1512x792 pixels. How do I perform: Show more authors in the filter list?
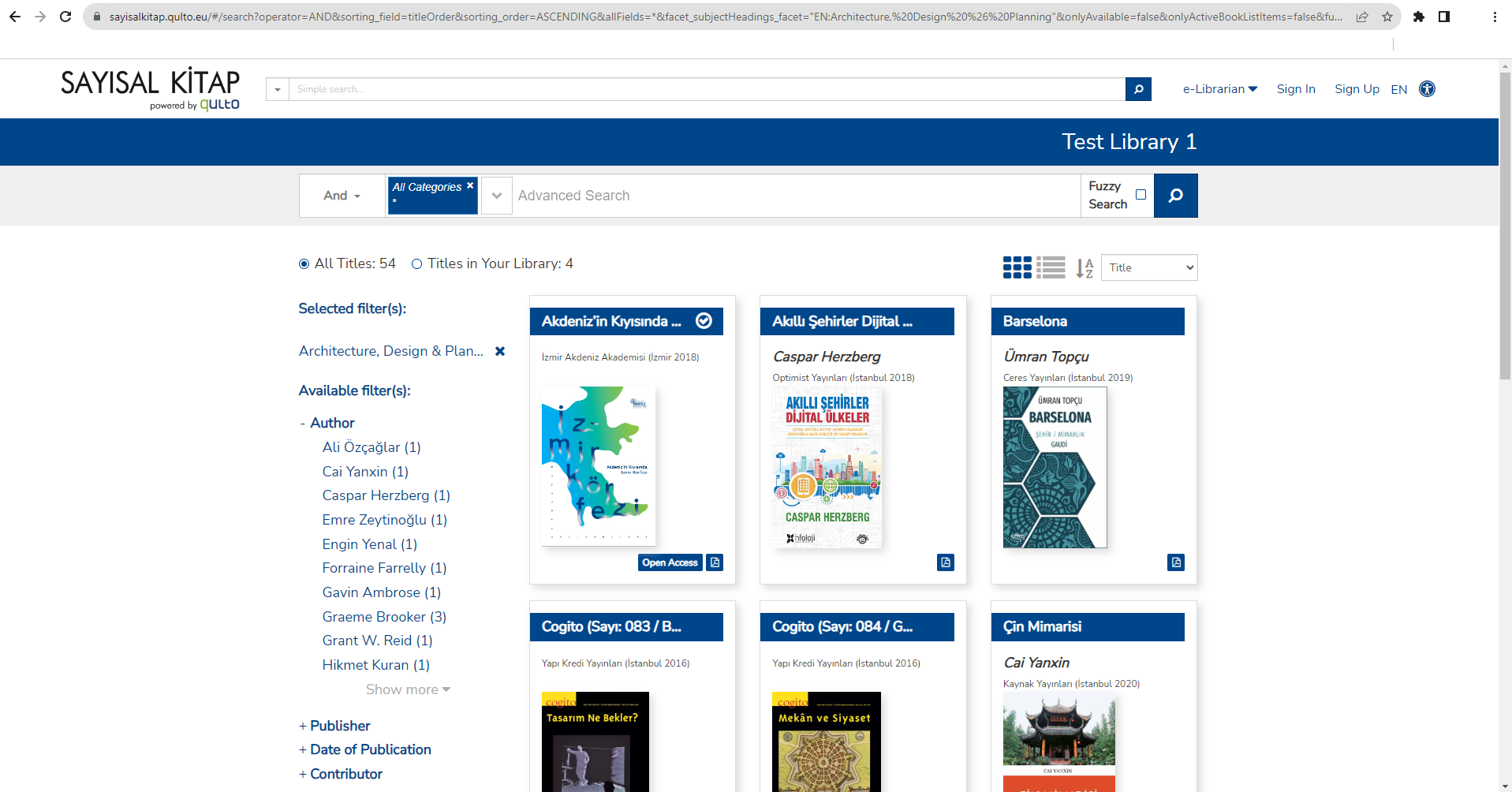pos(408,689)
